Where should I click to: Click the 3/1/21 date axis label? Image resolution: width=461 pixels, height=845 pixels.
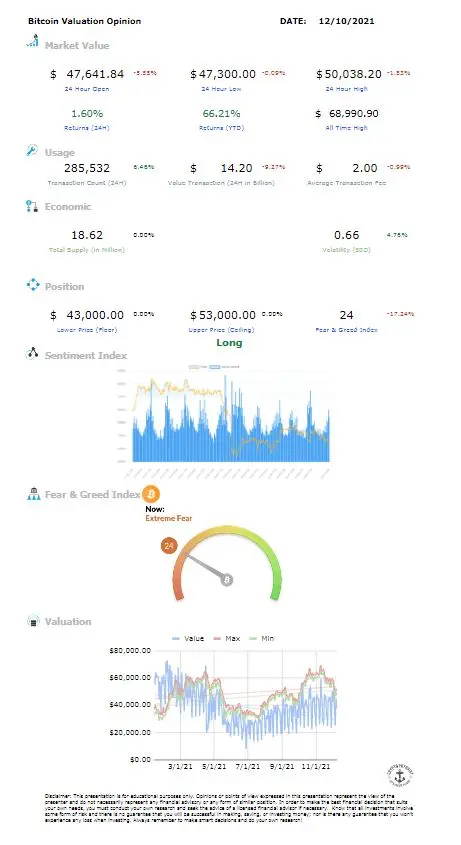click(181, 767)
